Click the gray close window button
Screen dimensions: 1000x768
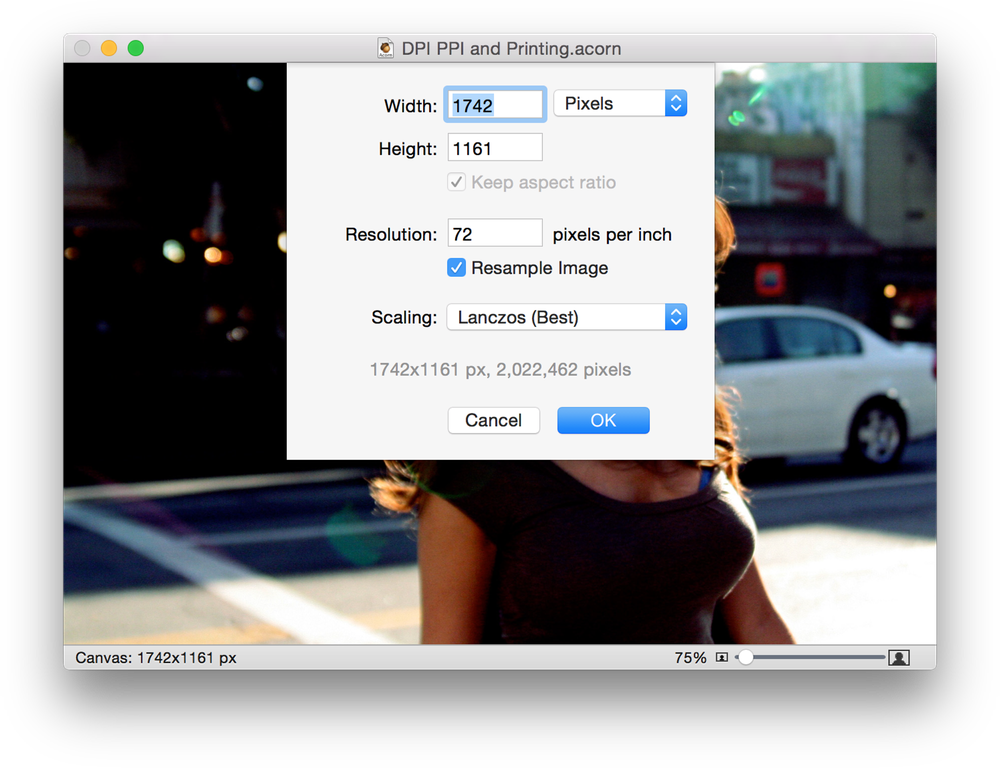click(83, 48)
